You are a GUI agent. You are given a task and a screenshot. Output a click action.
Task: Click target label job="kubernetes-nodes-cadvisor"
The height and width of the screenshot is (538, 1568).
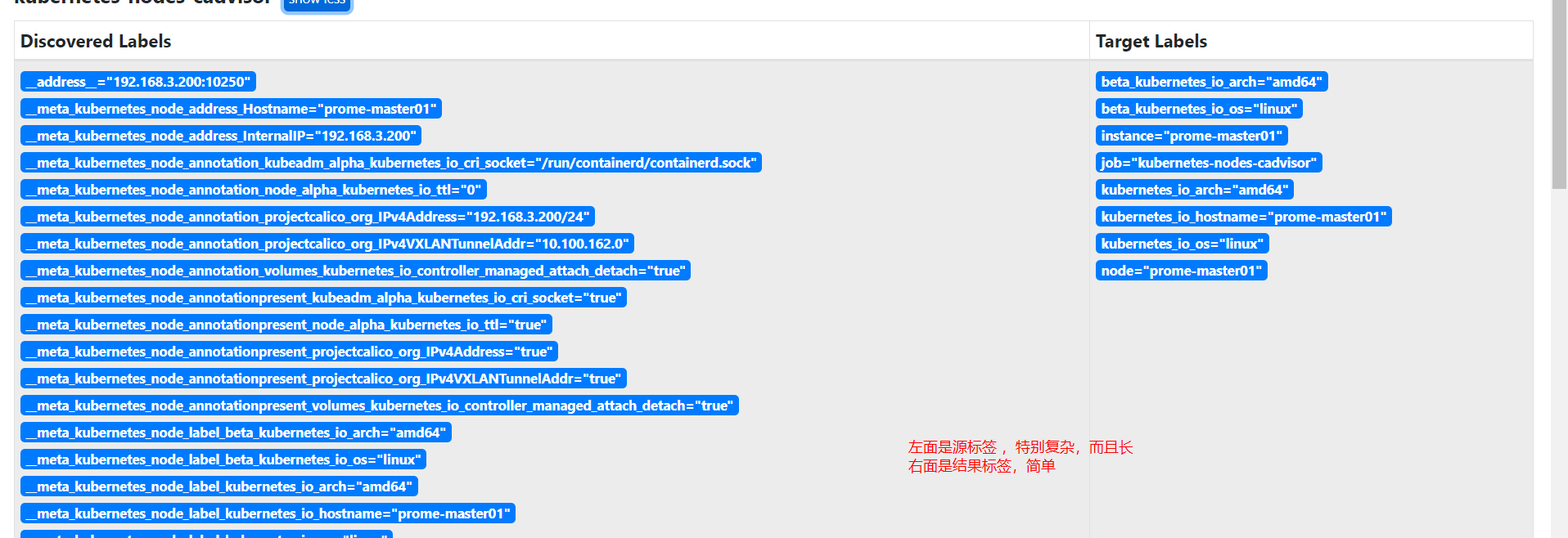[x=1209, y=163]
